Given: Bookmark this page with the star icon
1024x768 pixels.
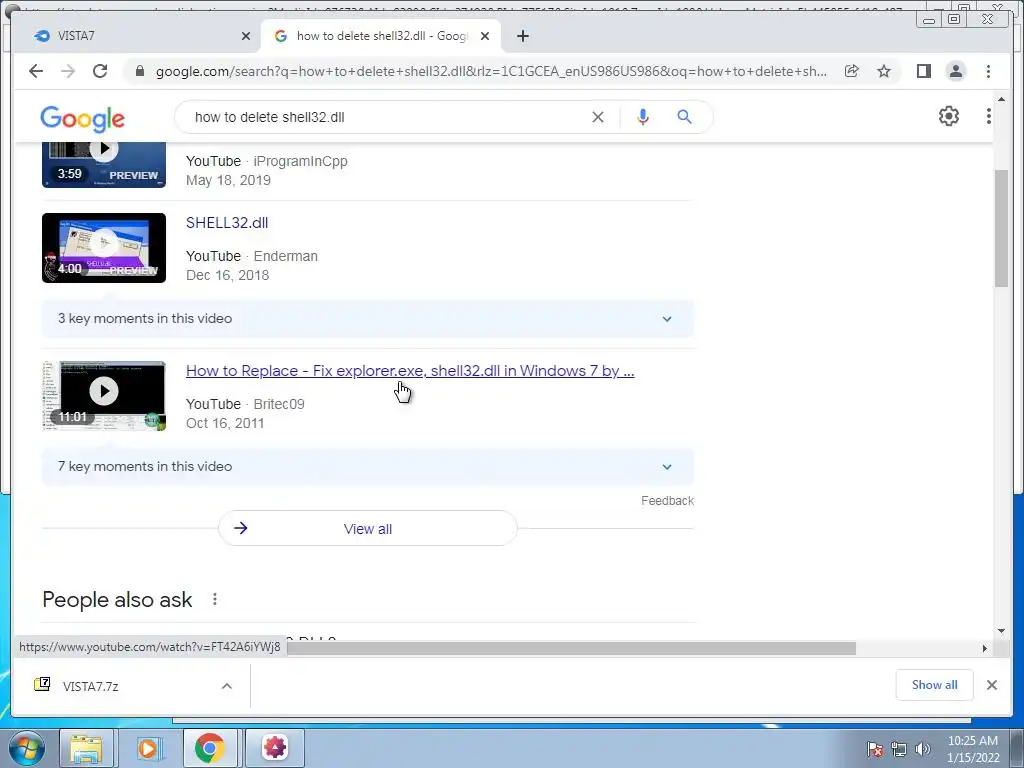Looking at the screenshot, I should pos(884,71).
